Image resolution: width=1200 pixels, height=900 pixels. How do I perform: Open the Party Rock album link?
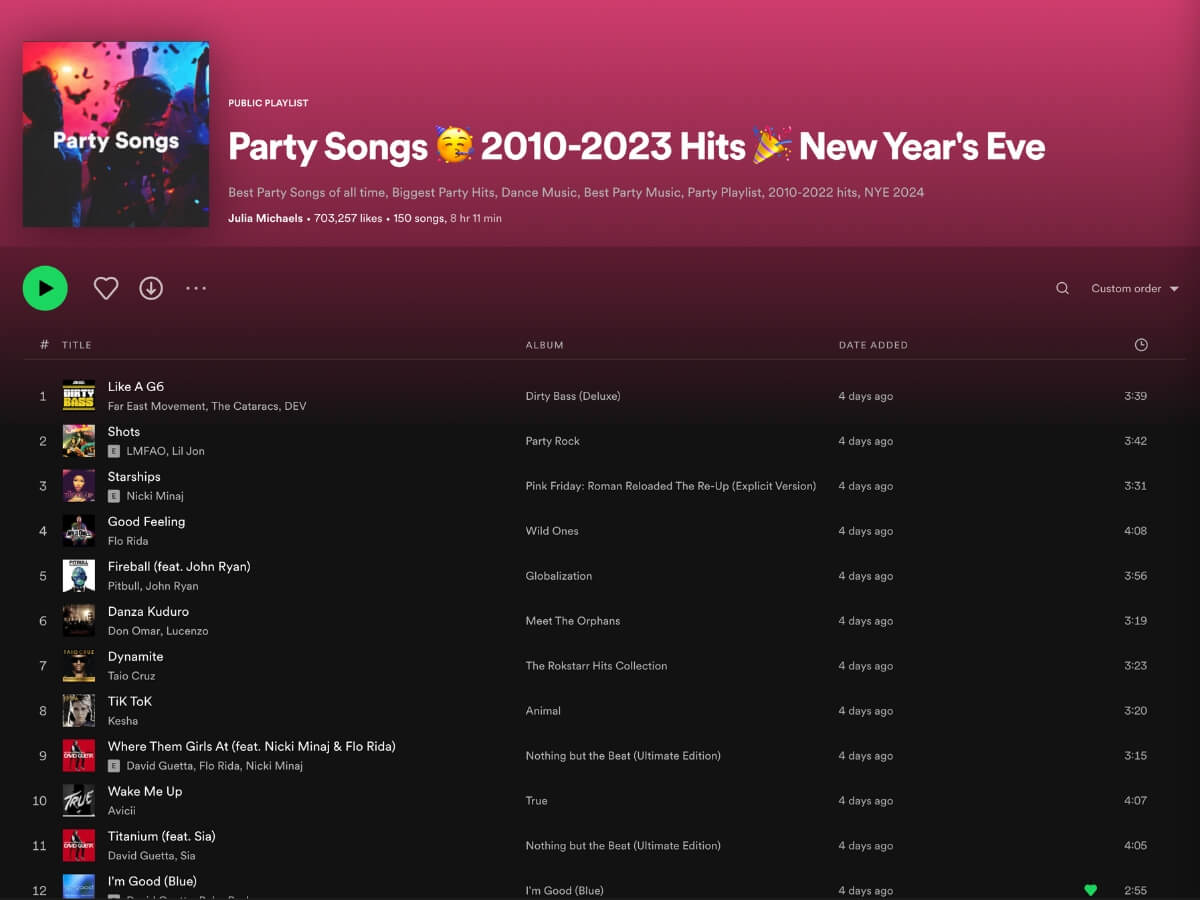point(553,441)
